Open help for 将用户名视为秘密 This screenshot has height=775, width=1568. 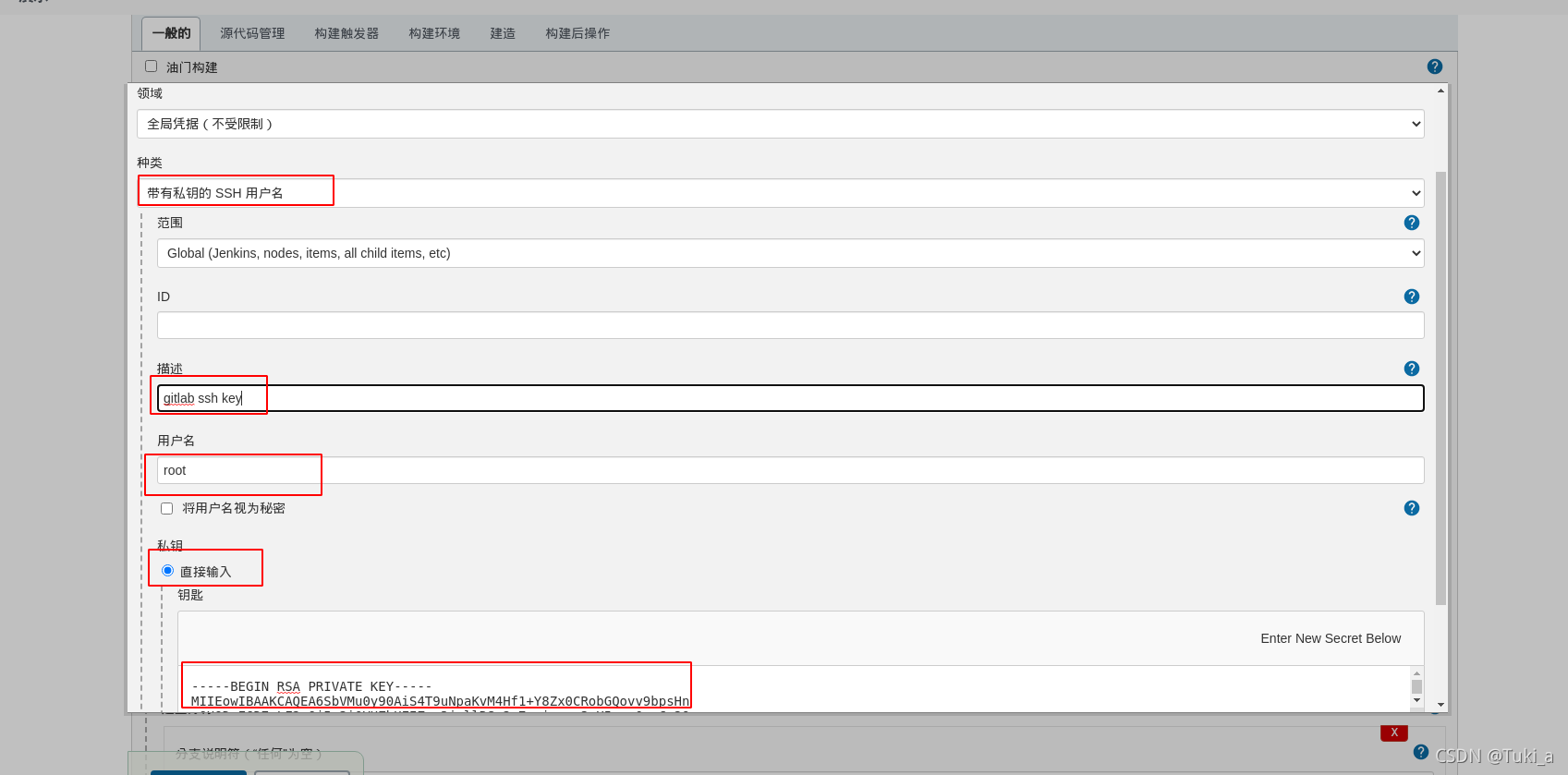point(1411,508)
